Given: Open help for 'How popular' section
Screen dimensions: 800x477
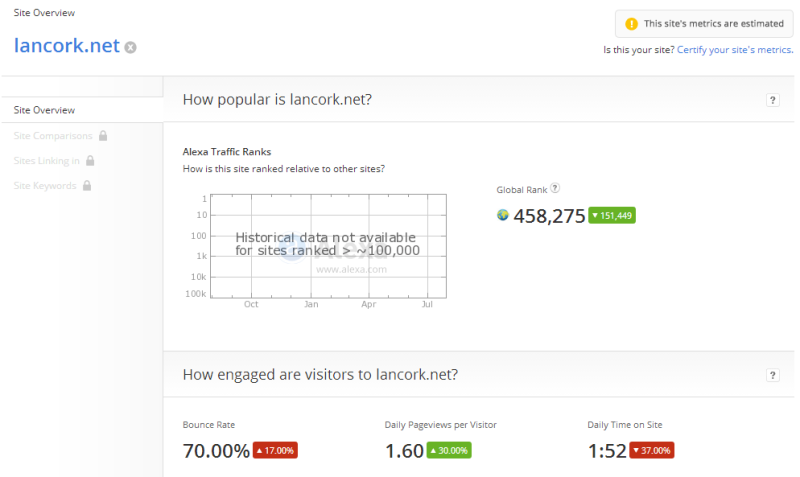Looking at the screenshot, I should click(772, 100).
